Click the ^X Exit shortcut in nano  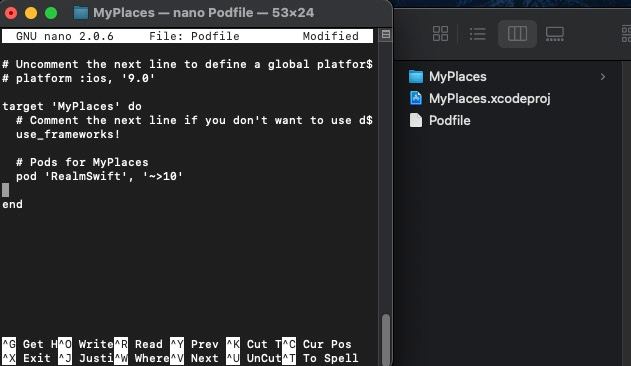pyautogui.click(x=27, y=358)
